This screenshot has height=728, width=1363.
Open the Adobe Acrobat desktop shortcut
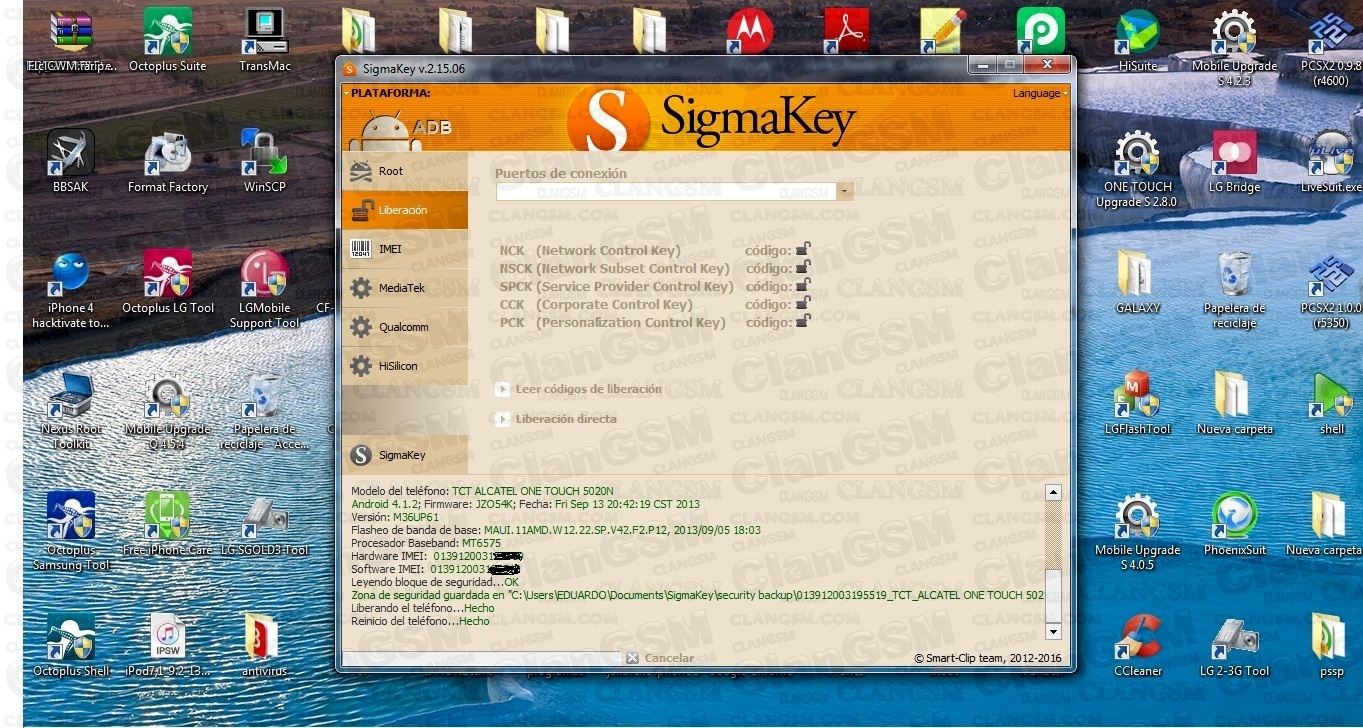click(x=847, y=31)
